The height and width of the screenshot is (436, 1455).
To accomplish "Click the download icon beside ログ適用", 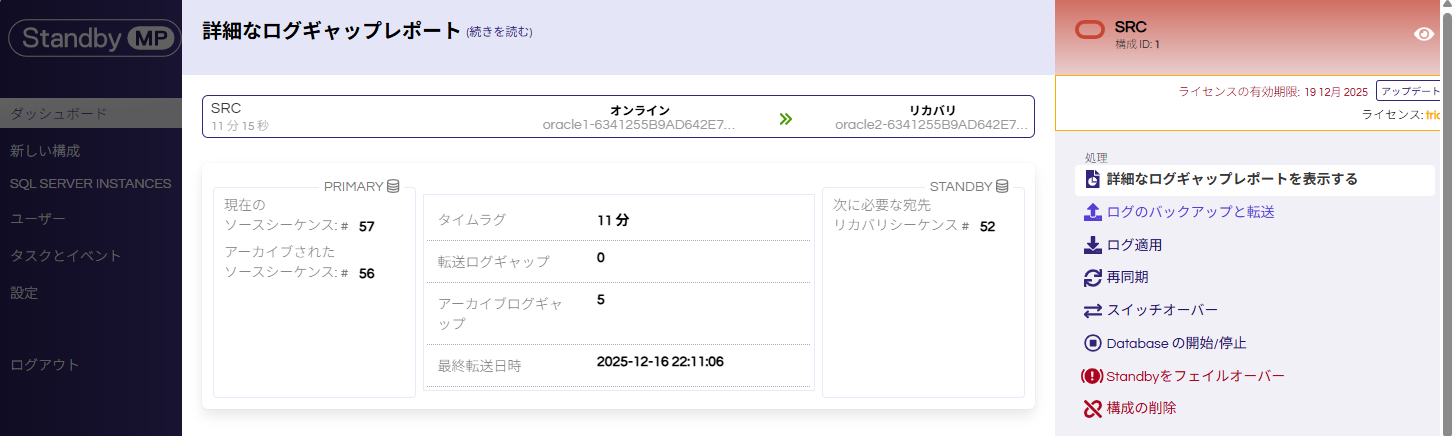I will click(x=1092, y=245).
